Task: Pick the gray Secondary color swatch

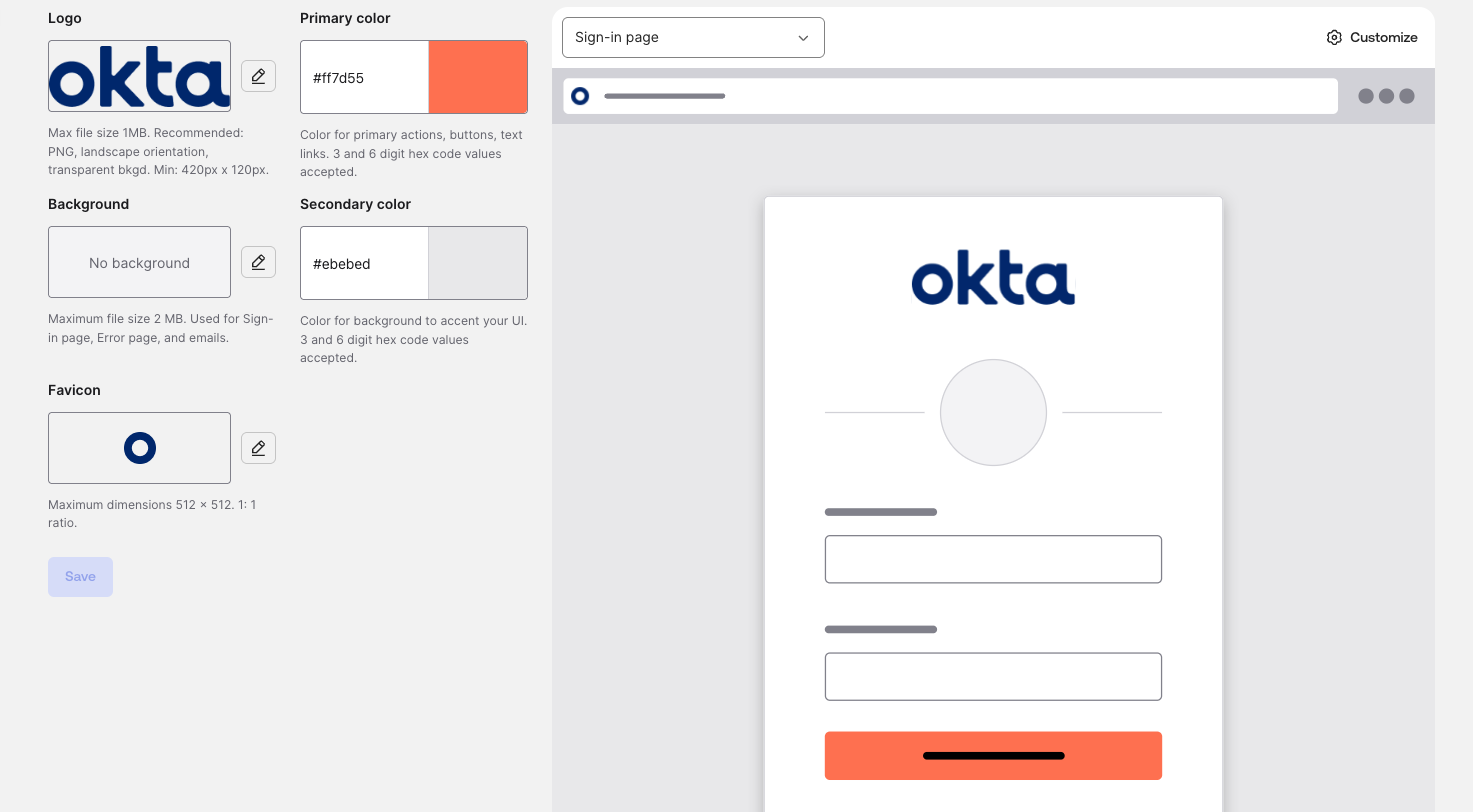Action: [478, 263]
